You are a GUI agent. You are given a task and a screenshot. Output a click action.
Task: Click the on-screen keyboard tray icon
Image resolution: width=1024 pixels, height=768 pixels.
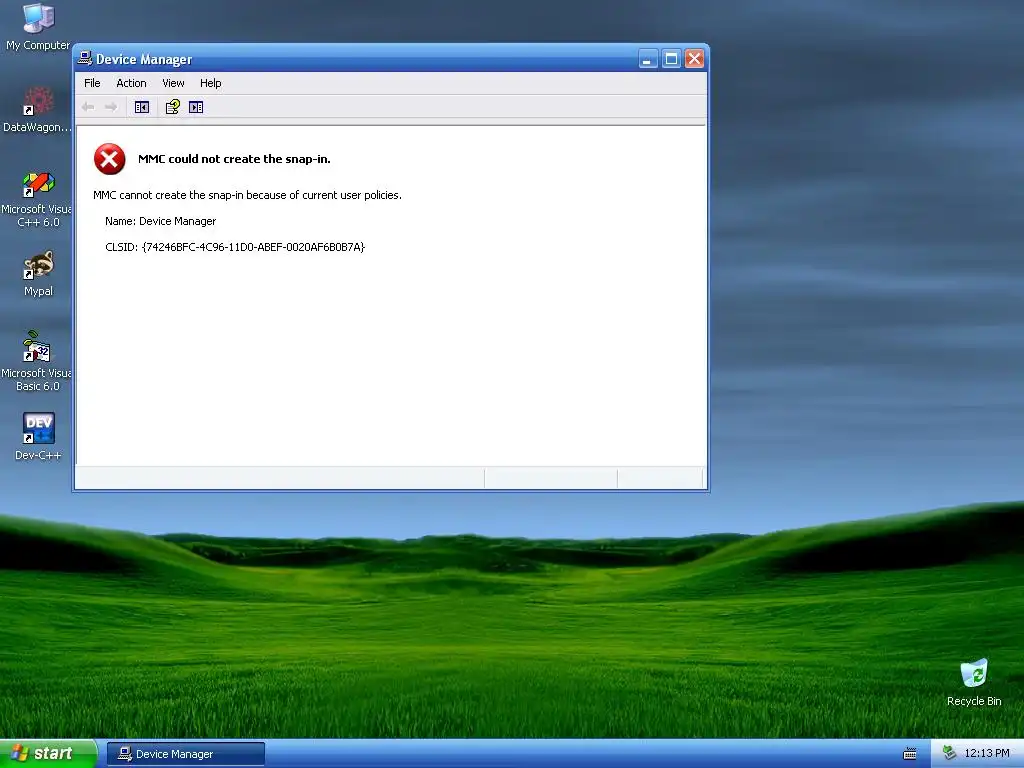click(x=910, y=754)
